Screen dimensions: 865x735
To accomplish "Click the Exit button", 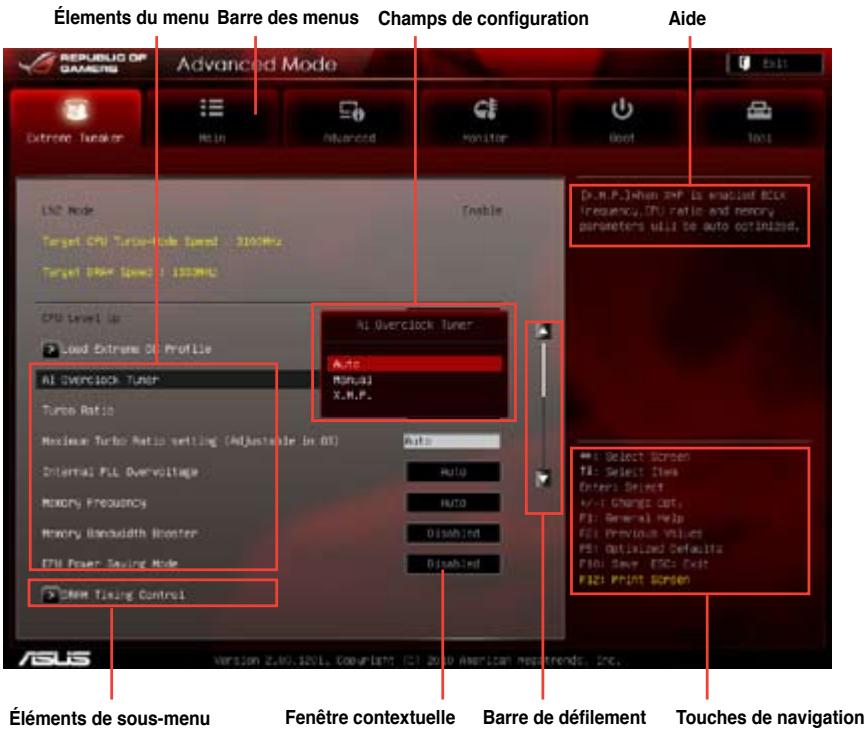I will [775, 64].
